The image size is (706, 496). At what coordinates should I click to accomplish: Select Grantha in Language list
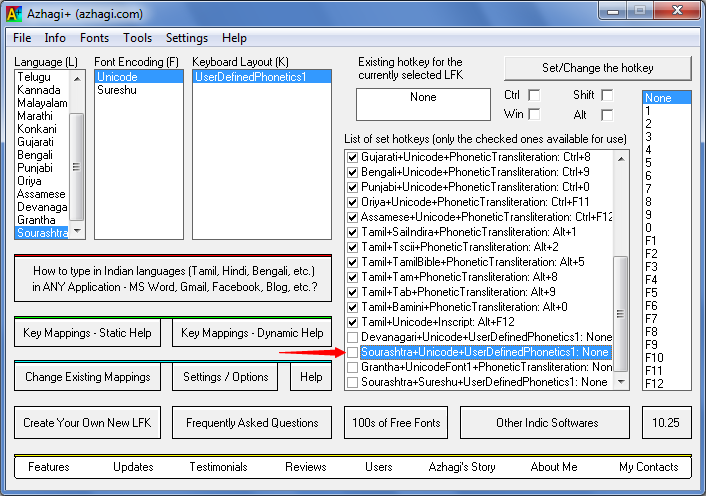pos(42,220)
